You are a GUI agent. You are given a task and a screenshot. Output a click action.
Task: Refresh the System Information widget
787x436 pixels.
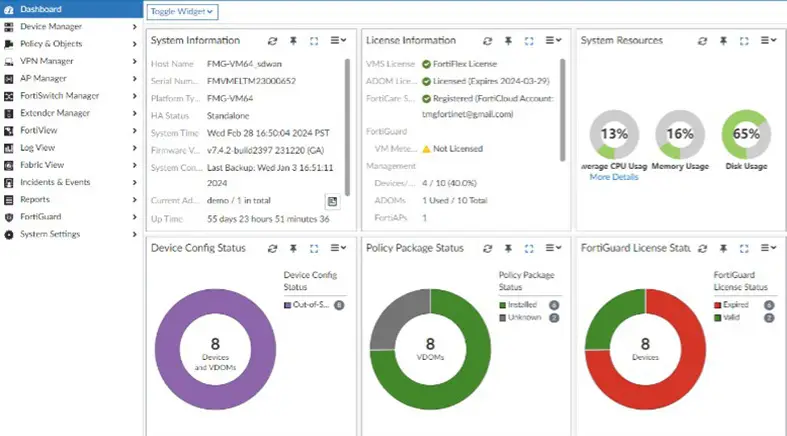(273, 41)
